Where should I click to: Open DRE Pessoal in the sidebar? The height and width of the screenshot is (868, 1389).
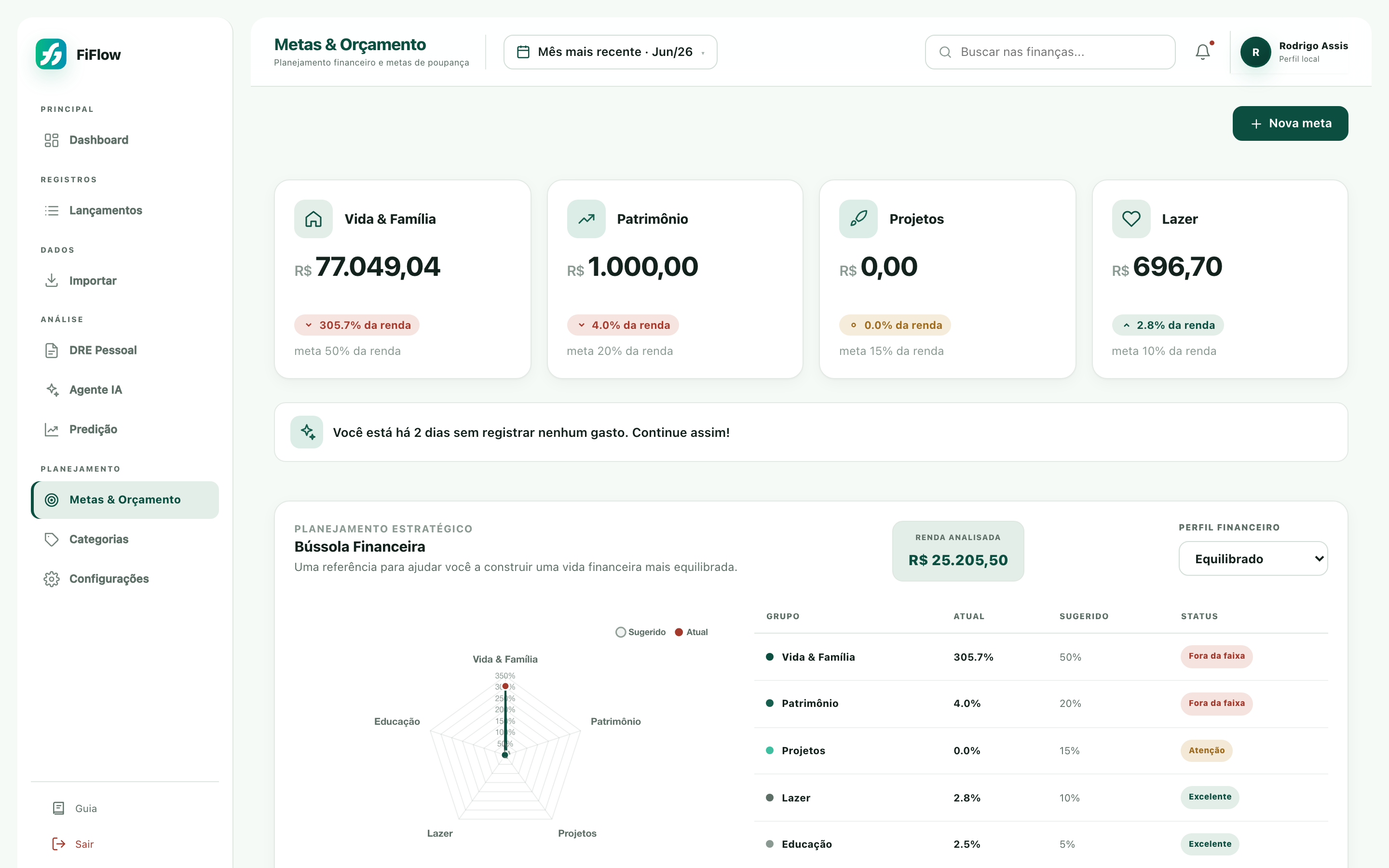125,350
